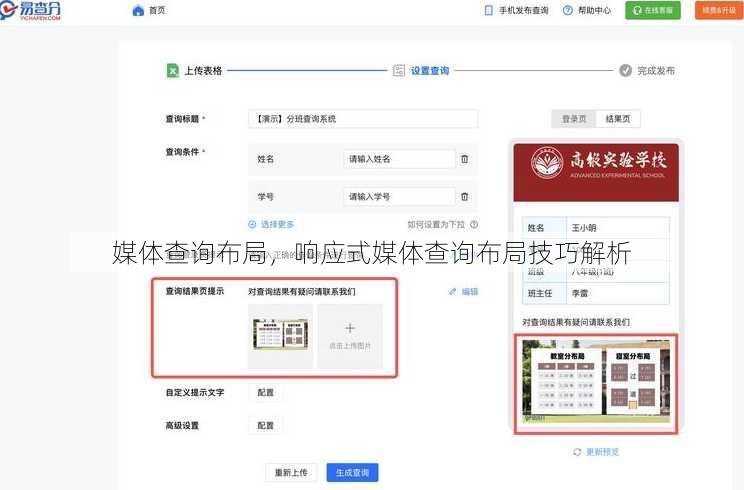Screen dimensions: 744x490
Task: Click the blue 生成查询 button
Action: 352,472
